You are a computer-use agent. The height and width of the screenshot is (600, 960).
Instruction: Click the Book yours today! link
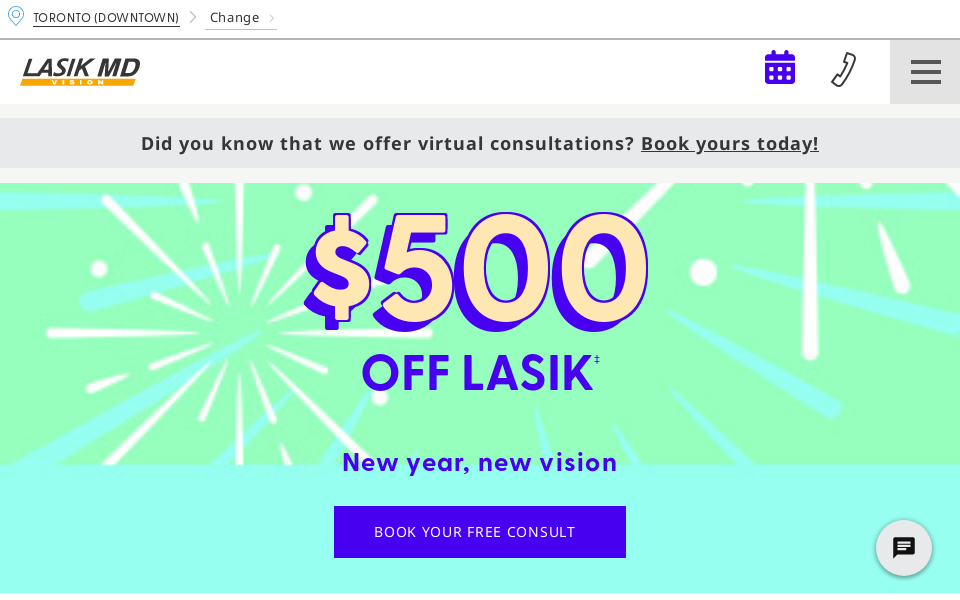[x=729, y=143]
